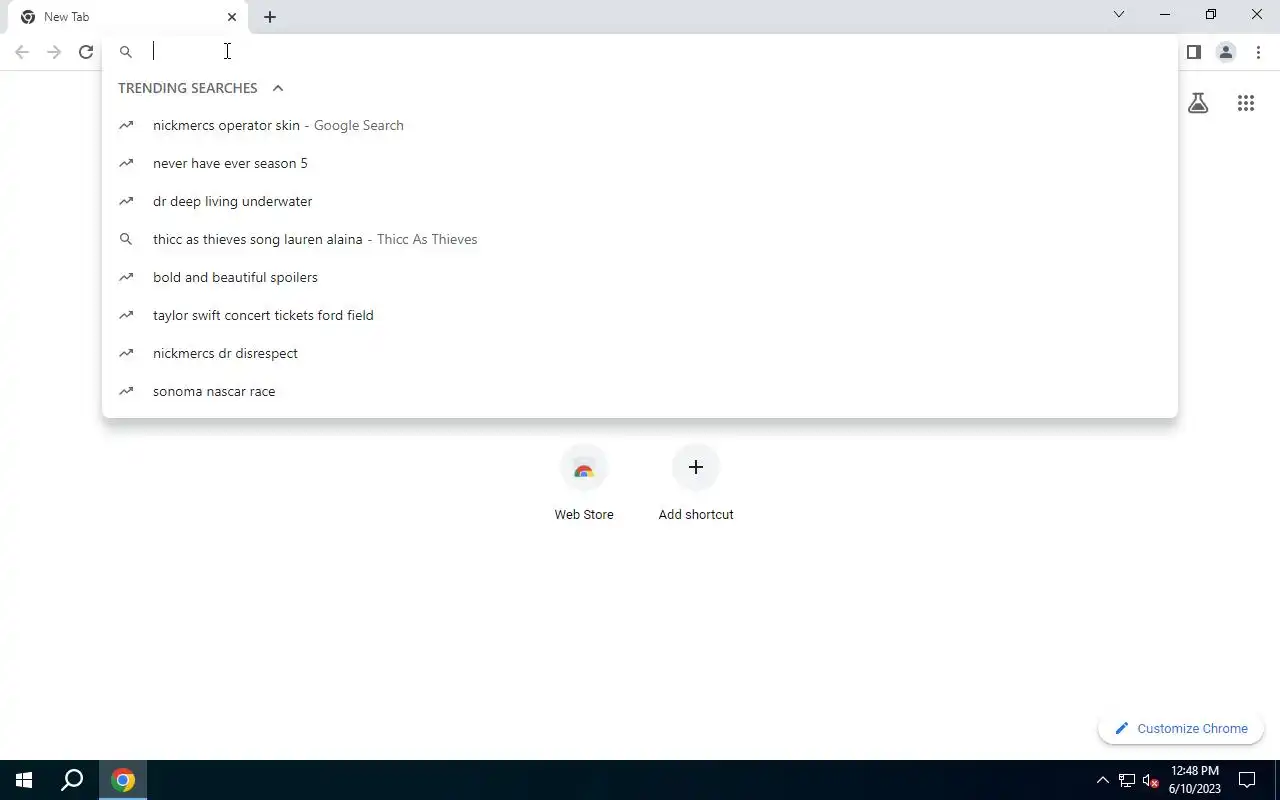The width and height of the screenshot is (1280, 800).
Task: Select suggestion nickmercs dr disrespect
Action: pos(640,353)
